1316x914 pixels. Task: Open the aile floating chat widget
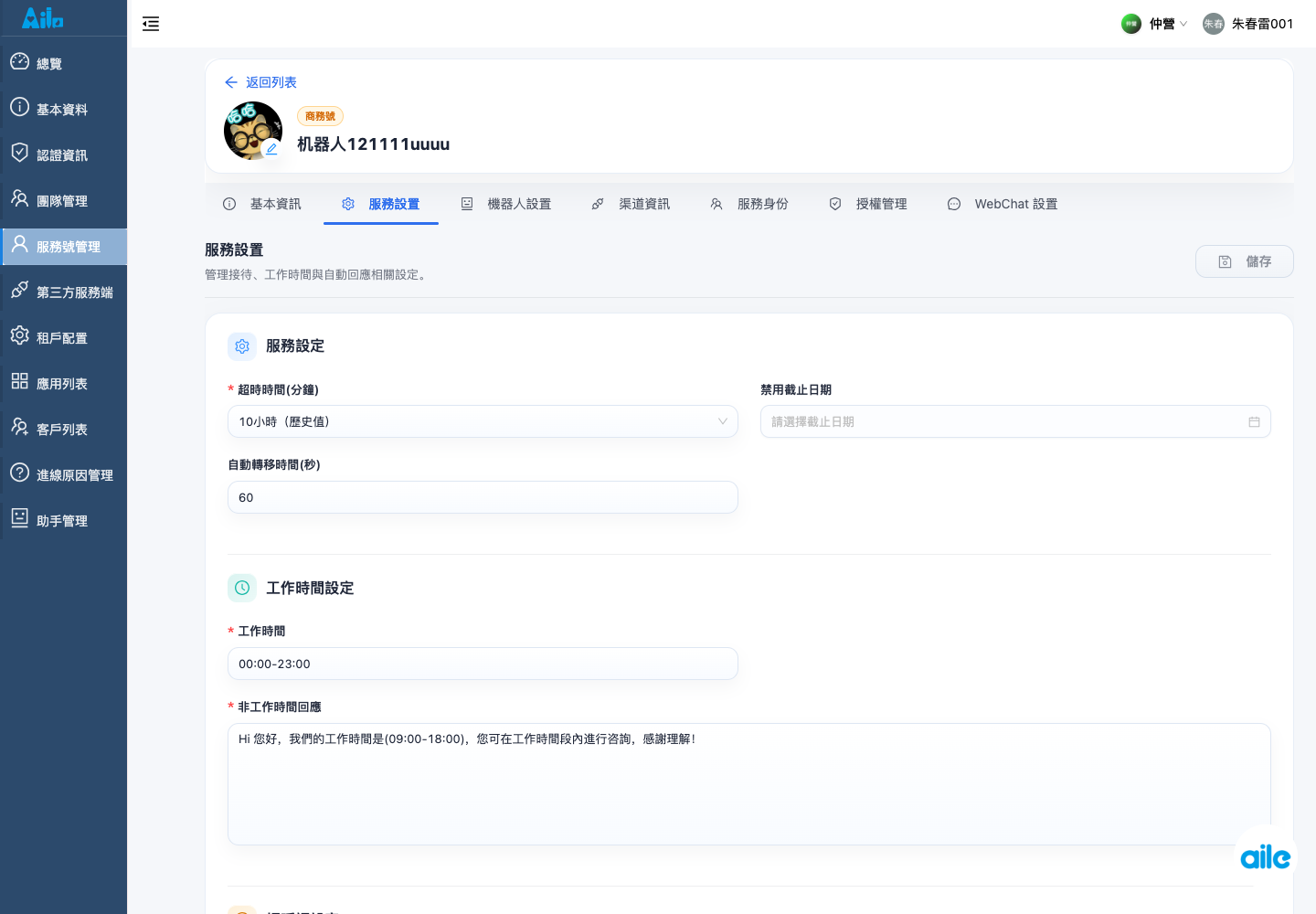1266,856
